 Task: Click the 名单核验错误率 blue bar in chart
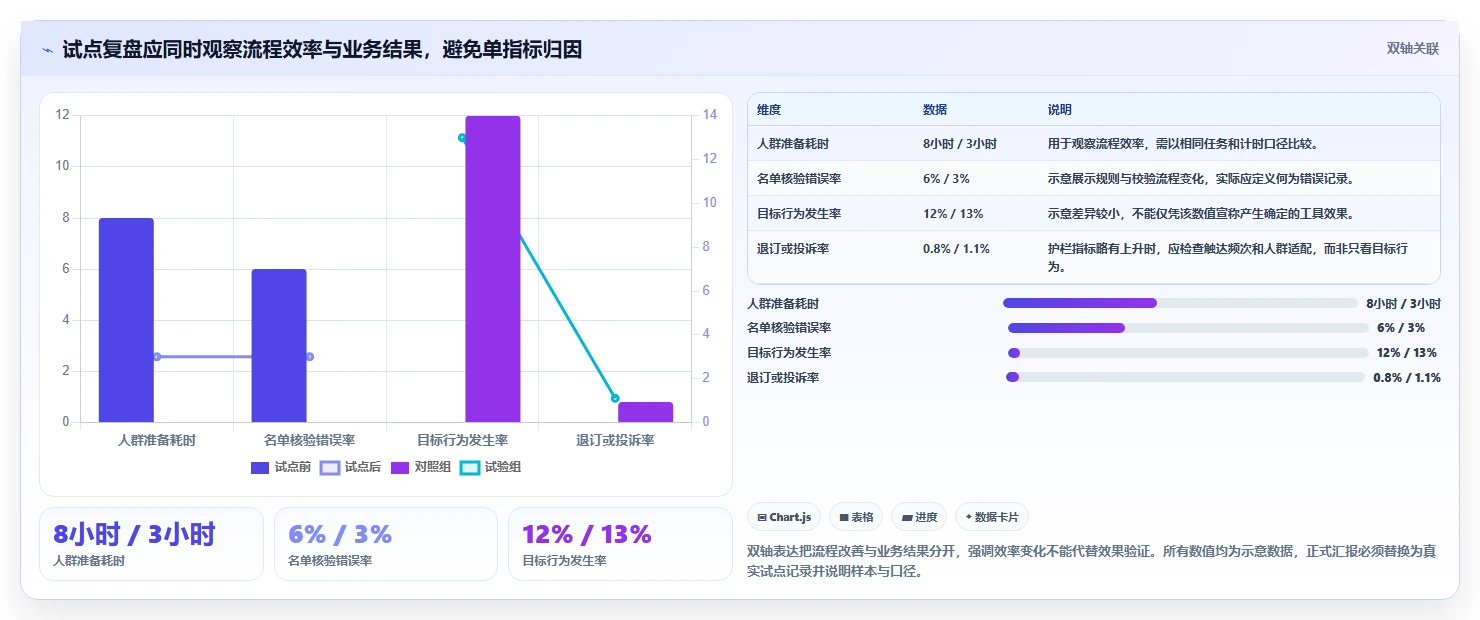pos(279,346)
